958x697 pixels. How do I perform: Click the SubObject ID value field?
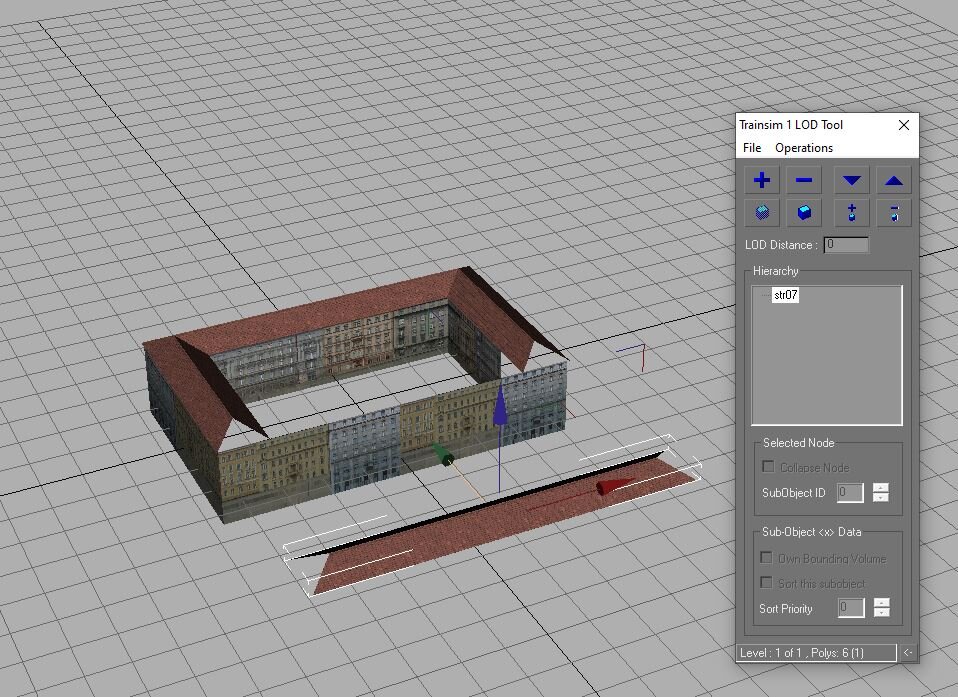pyautogui.click(x=850, y=492)
